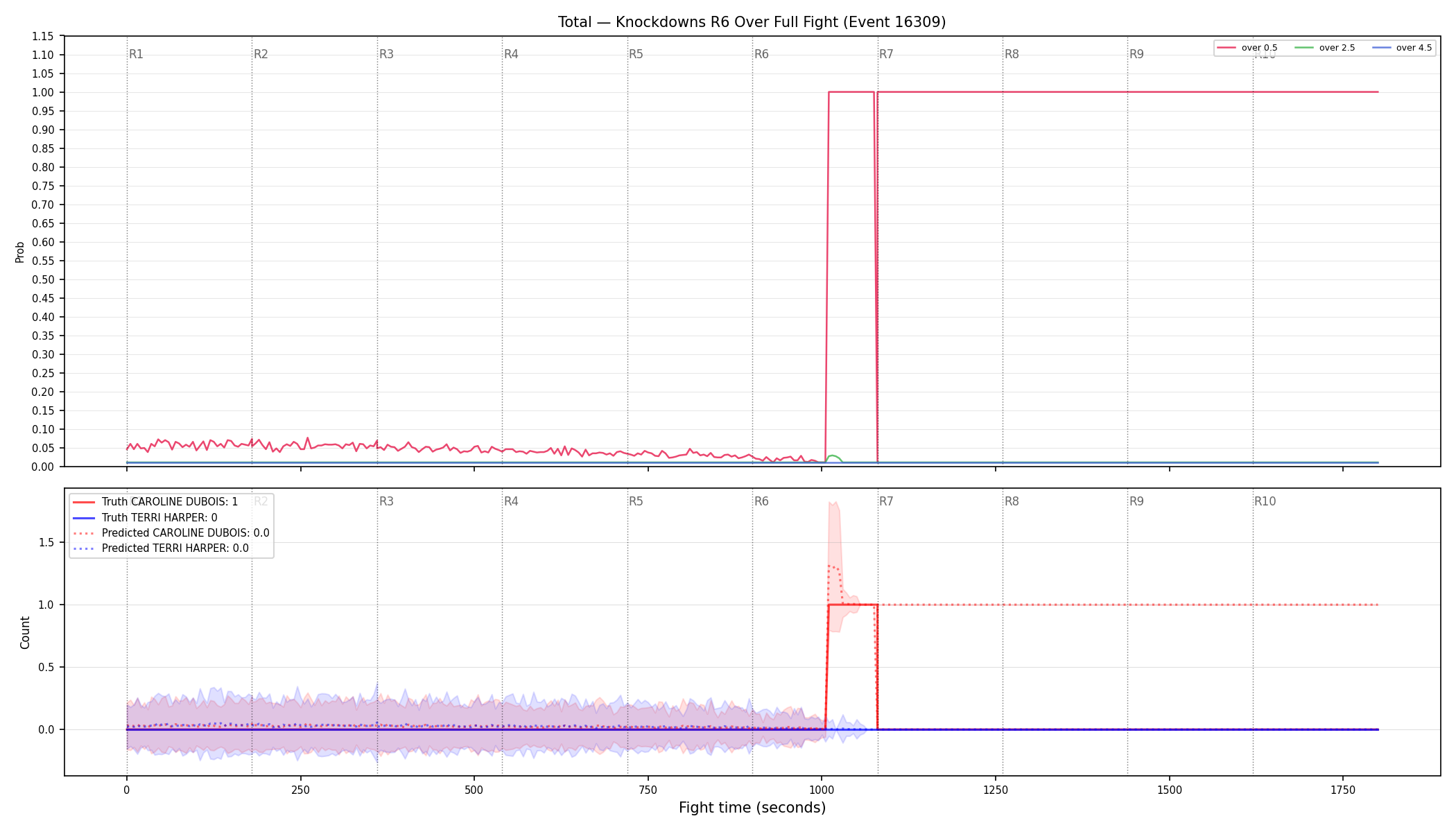The image size is (1456, 832).
Task: Click the "1.5" tick on the Count axis
Action: pos(46,543)
